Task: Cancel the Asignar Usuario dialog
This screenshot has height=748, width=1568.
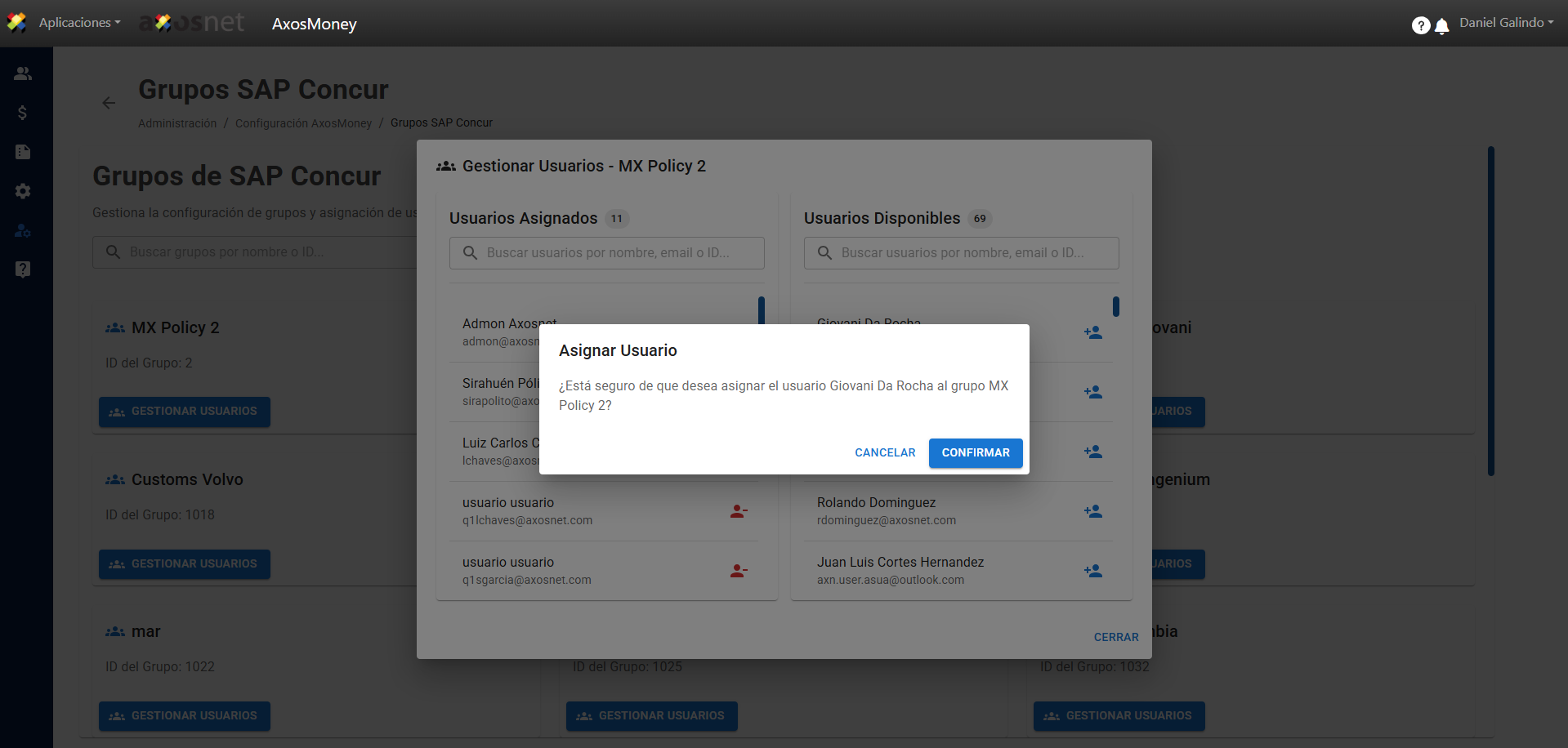Action: click(885, 452)
